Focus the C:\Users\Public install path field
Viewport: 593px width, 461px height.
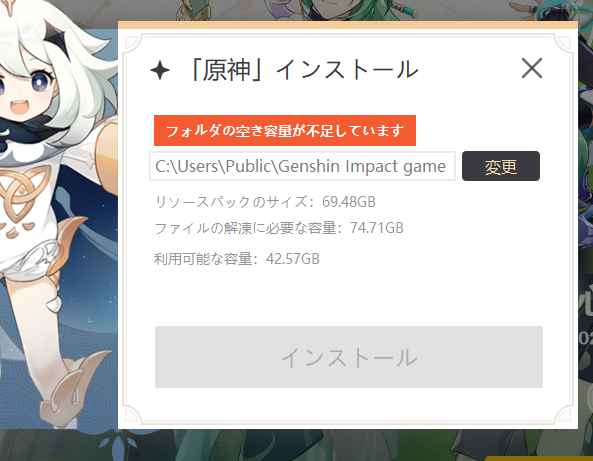click(302, 166)
